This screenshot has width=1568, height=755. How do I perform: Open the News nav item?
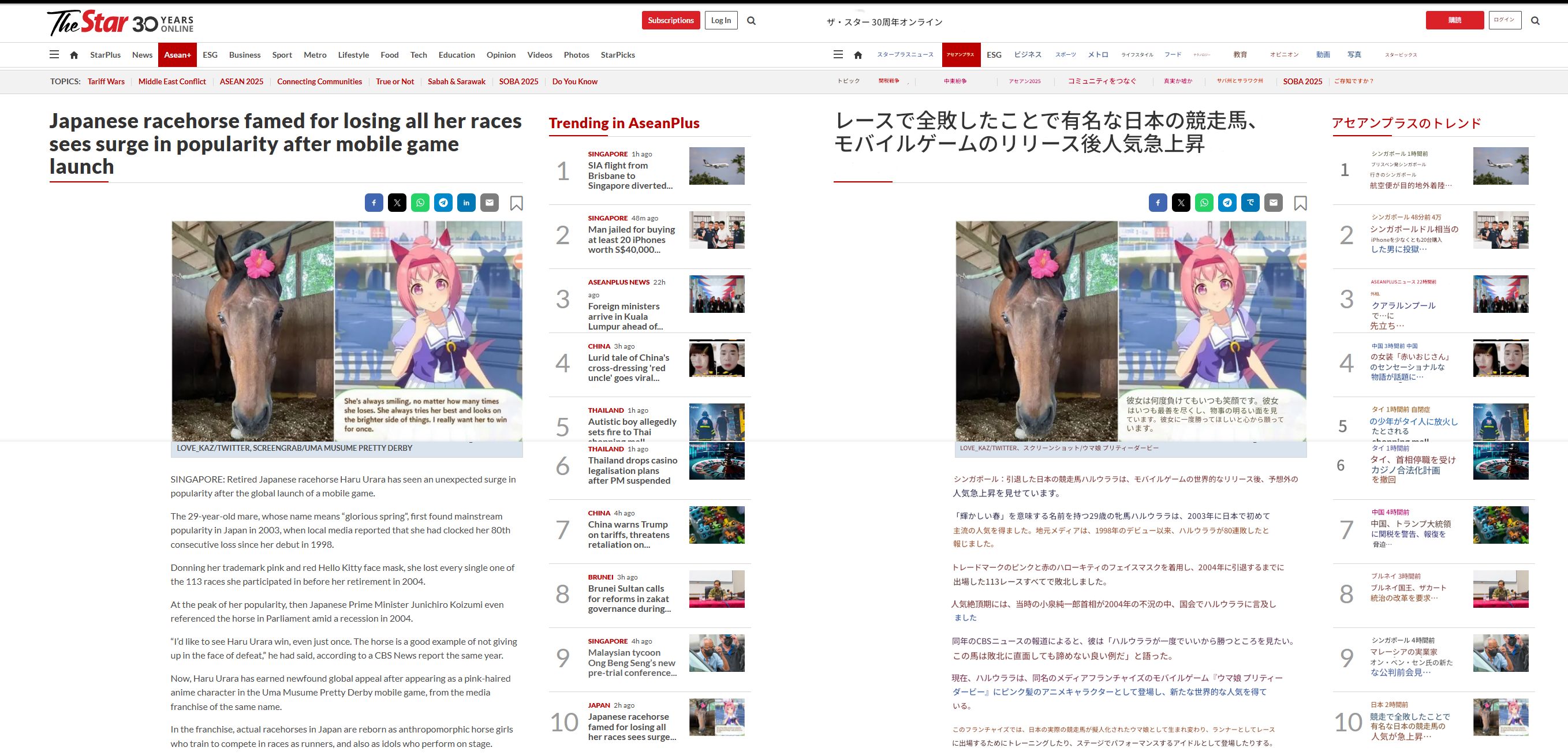click(143, 55)
